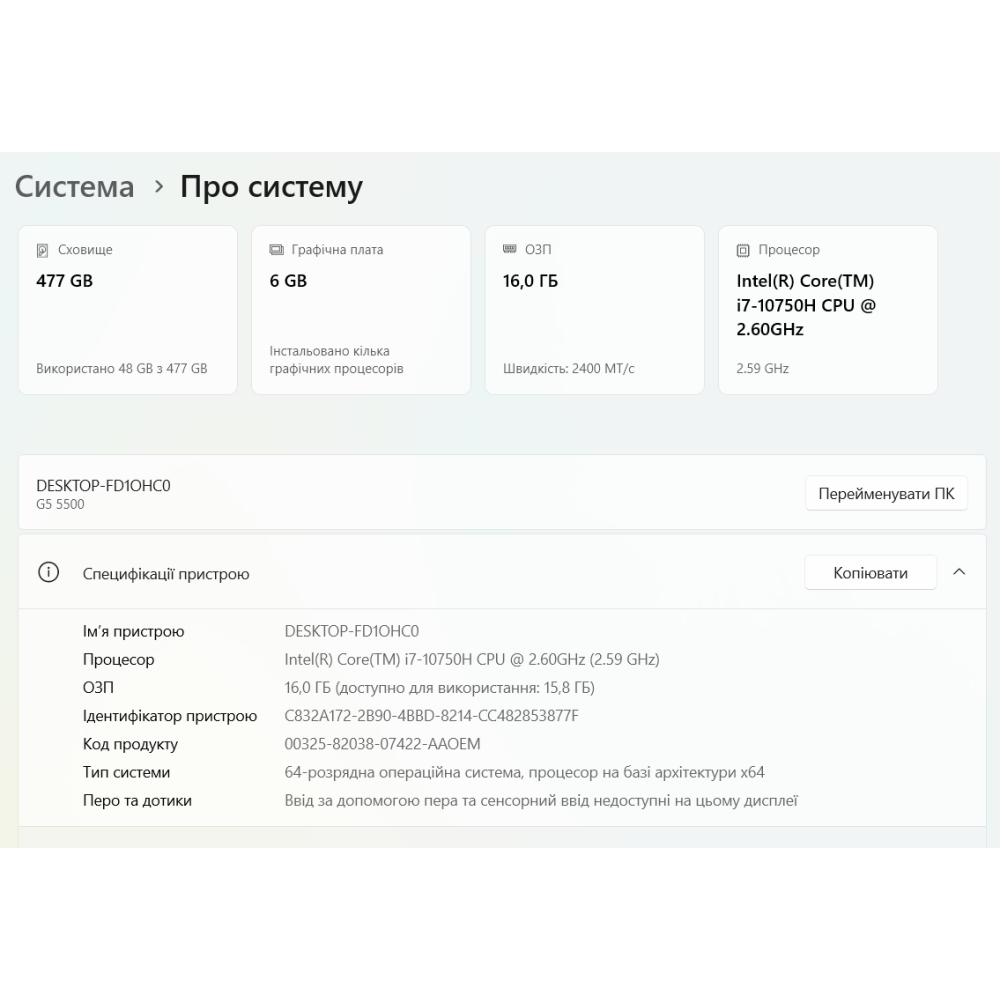This screenshot has width=1000, height=1000.
Task: Click the Тип системи value text
Action: coord(524,772)
